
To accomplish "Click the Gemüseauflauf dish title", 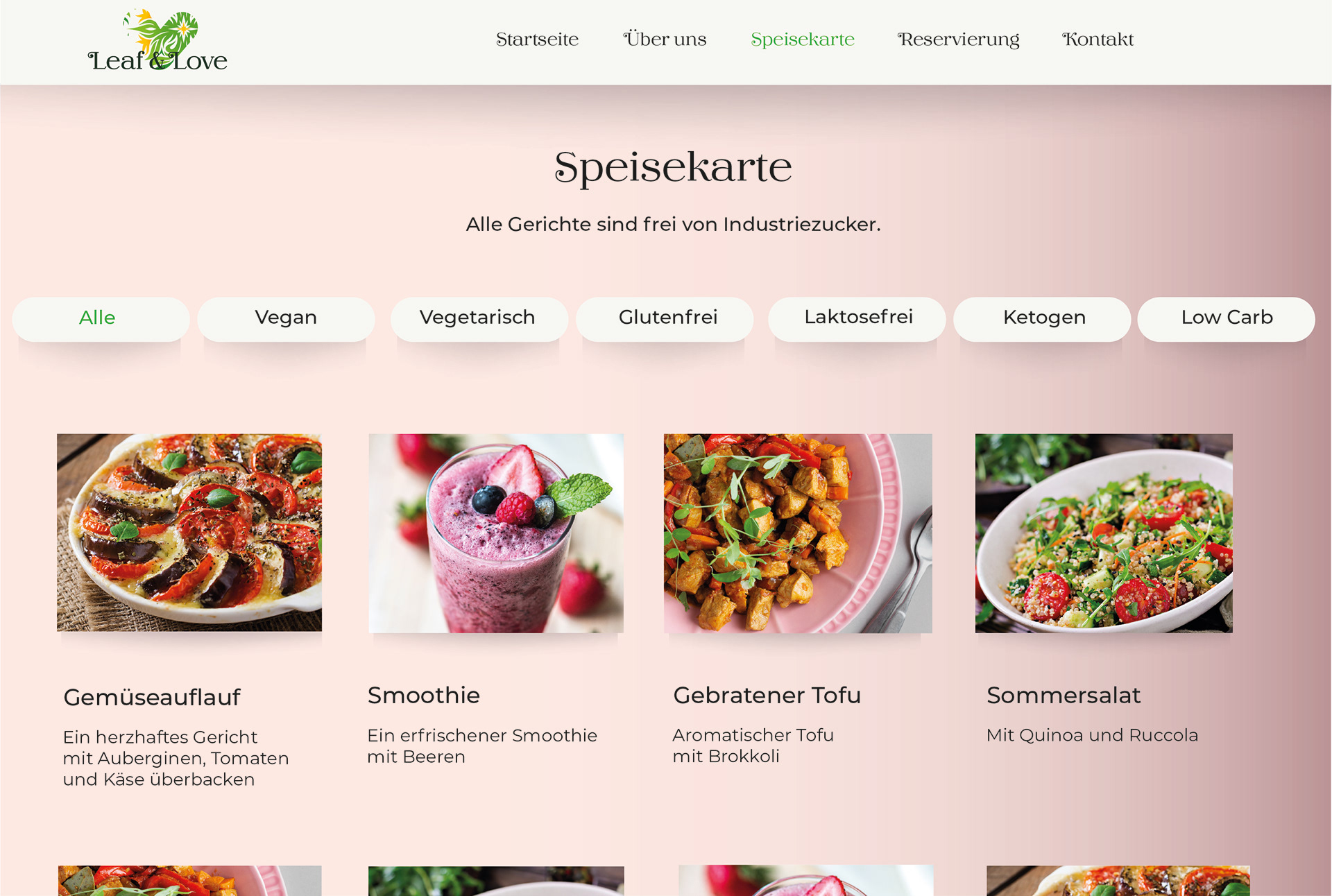I will [x=152, y=697].
